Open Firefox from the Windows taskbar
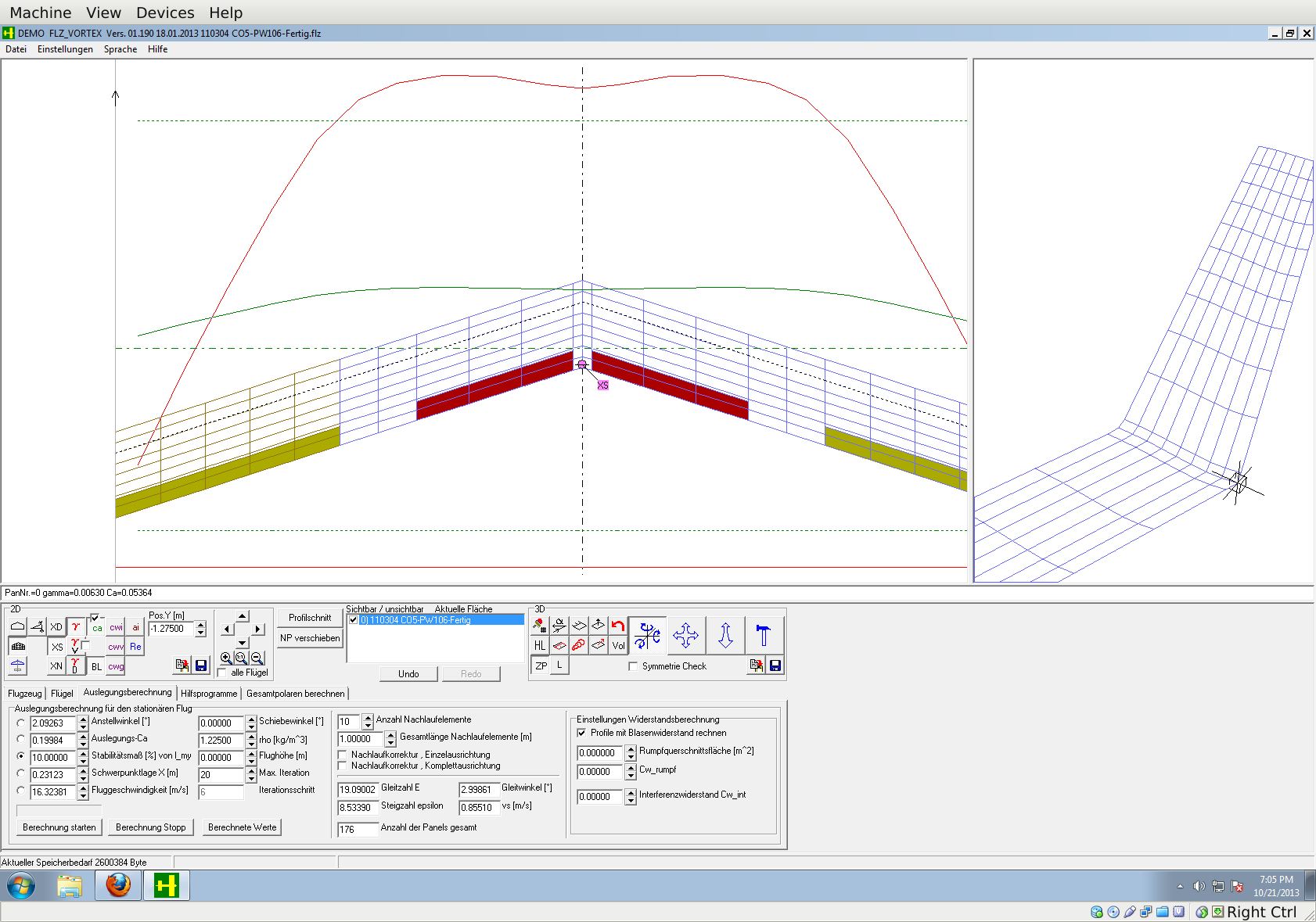Image resolution: width=1316 pixels, height=922 pixels. coord(118,886)
